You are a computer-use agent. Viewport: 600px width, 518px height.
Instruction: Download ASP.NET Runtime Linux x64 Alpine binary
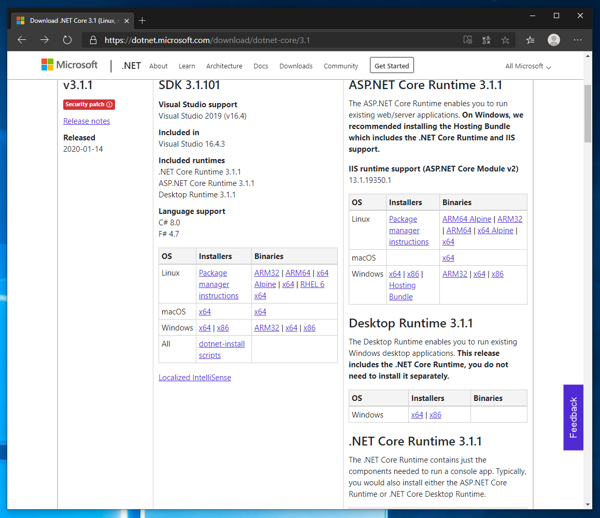click(x=495, y=230)
